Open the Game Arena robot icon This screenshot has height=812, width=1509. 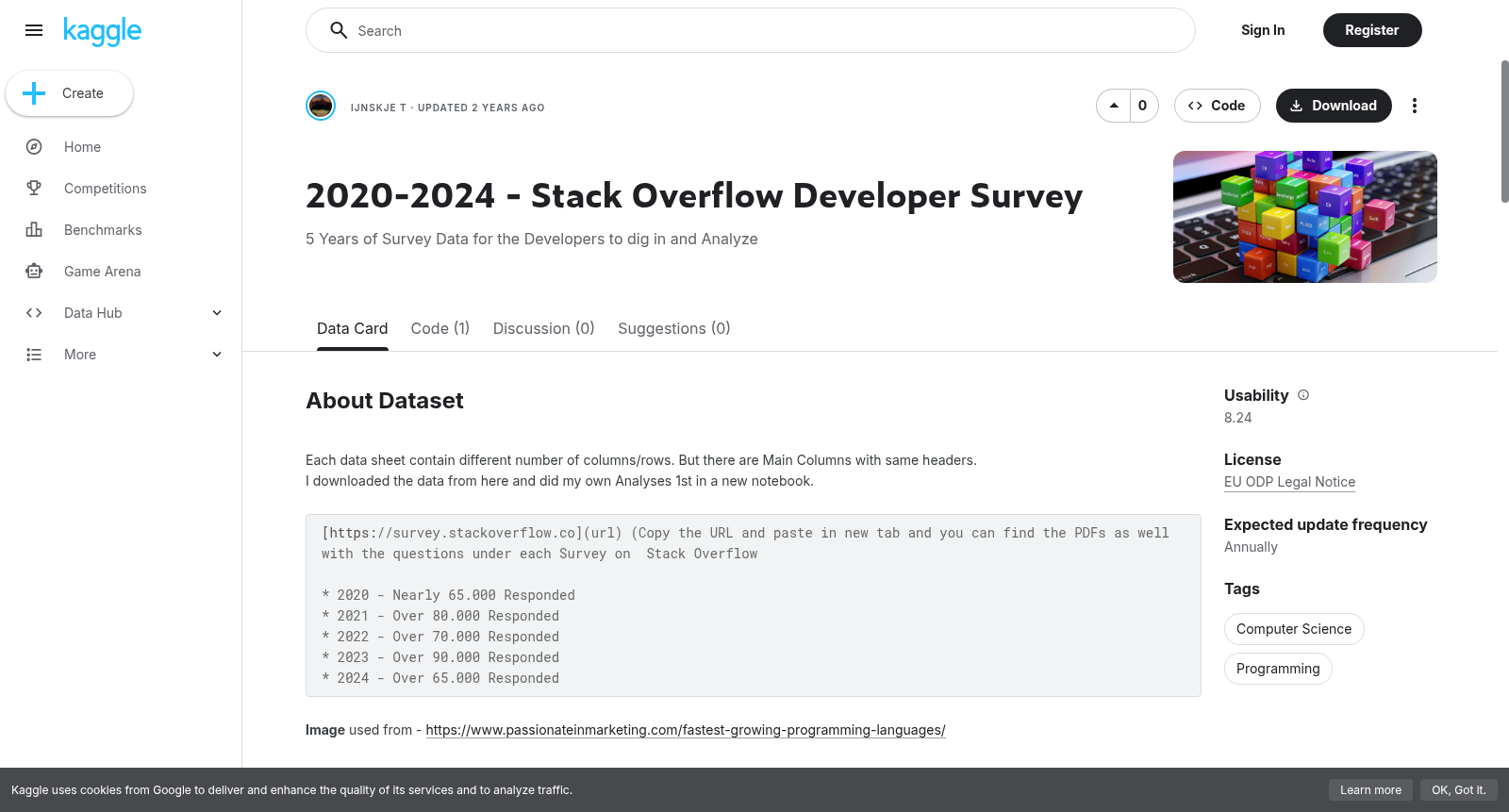(x=34, y=272)
